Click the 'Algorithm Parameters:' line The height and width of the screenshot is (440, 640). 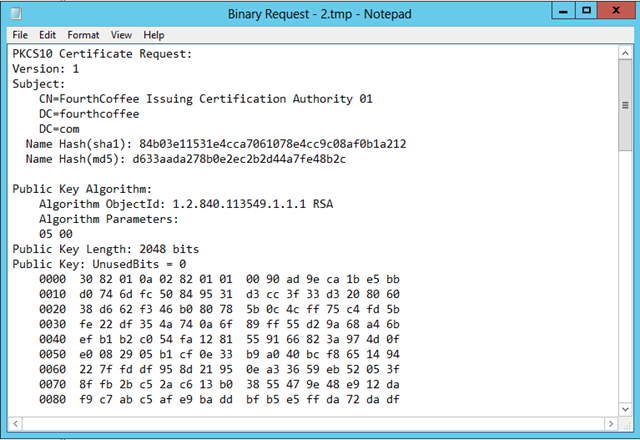(x=109, y=219)
